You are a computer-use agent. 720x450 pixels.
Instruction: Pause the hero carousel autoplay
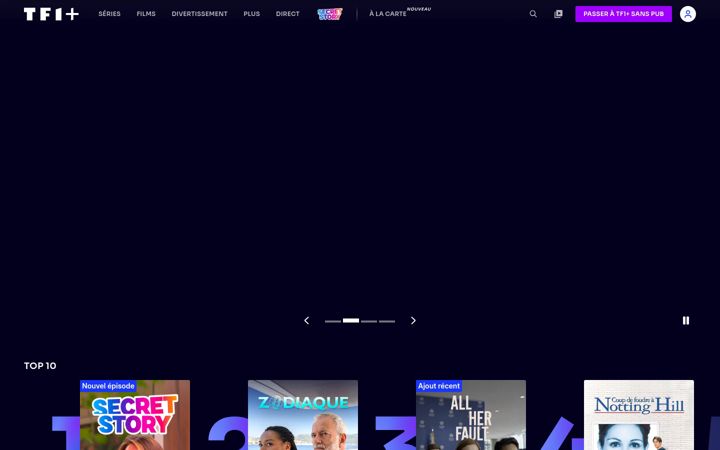click(x=686, y=321)
